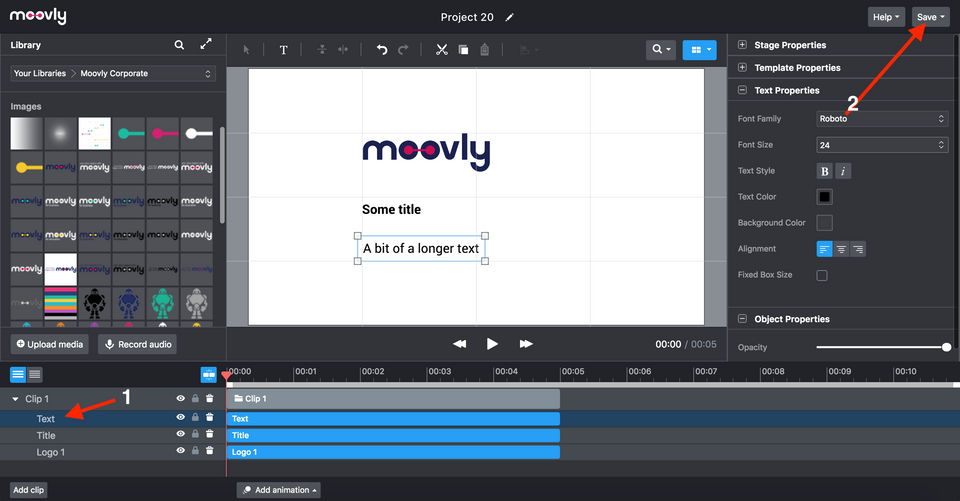
Task: Hide the Text layer
Action: [x=181, y=417]
